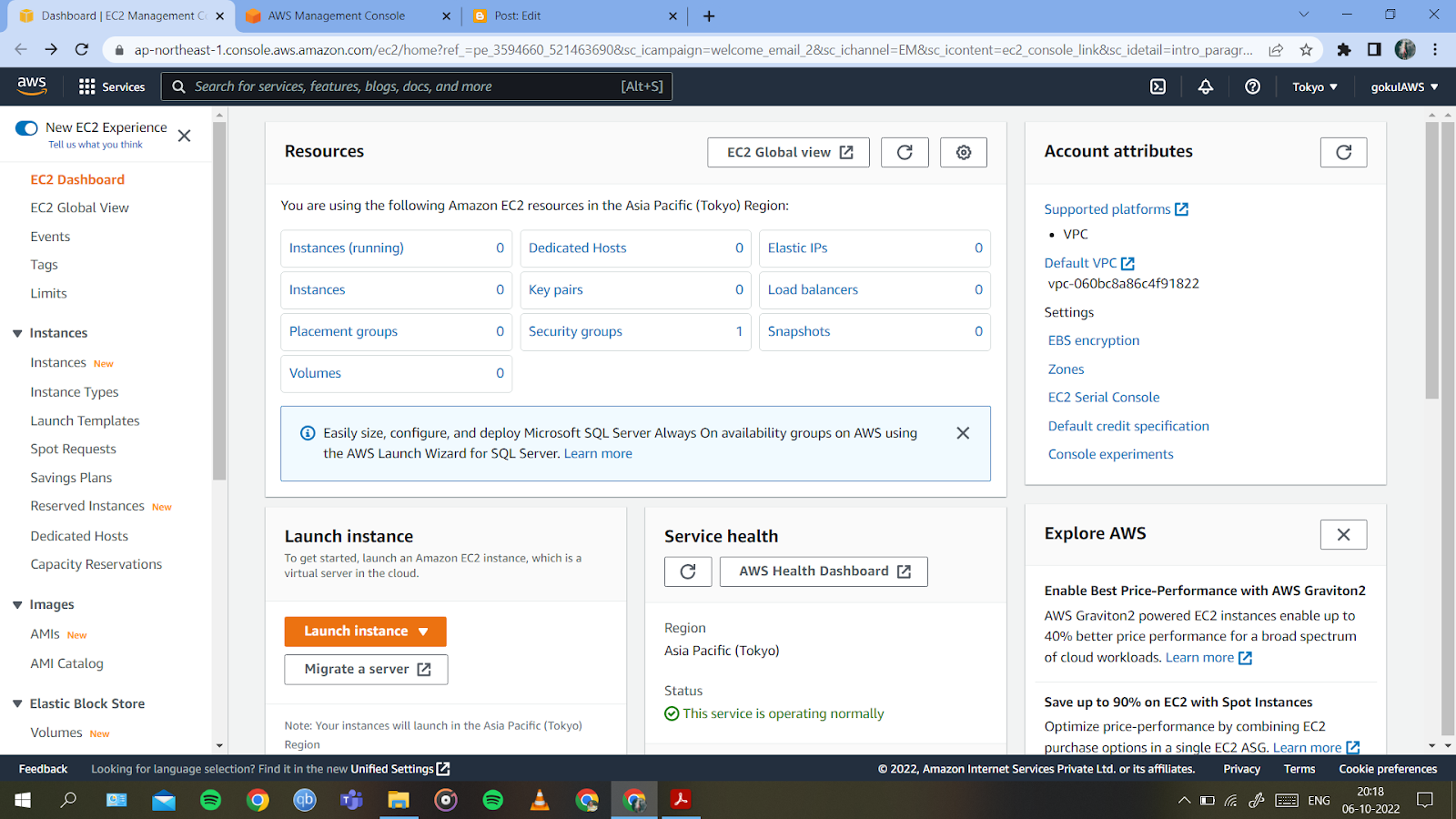Open Chrome profile avatar
Viewport: 1456px width, 819px height.
pos(1405,50)
